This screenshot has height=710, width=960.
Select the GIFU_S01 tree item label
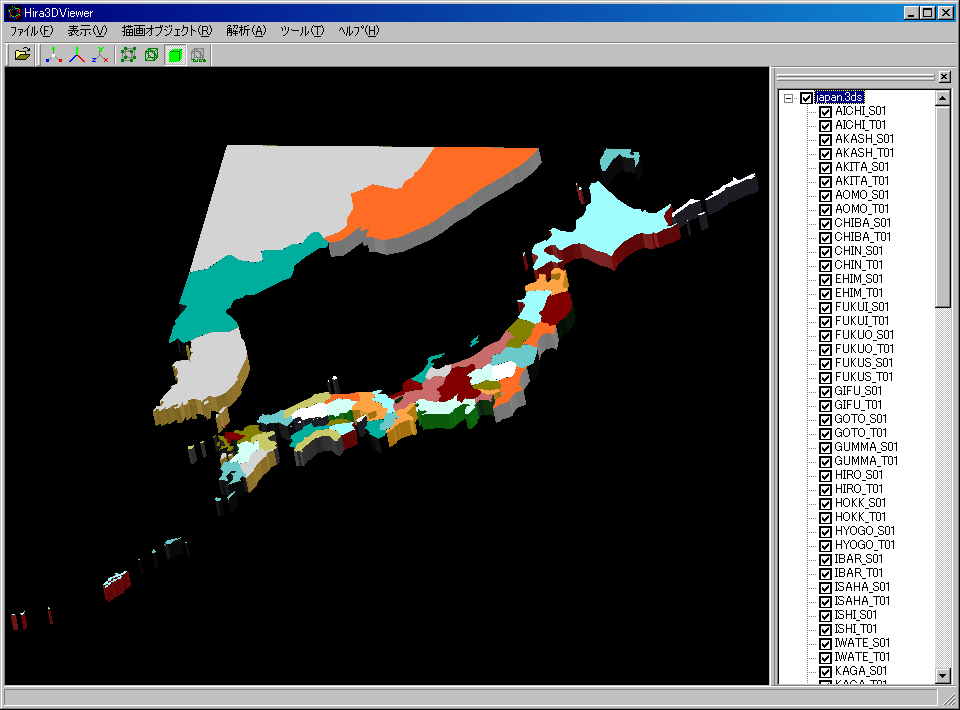coord(858,391)
